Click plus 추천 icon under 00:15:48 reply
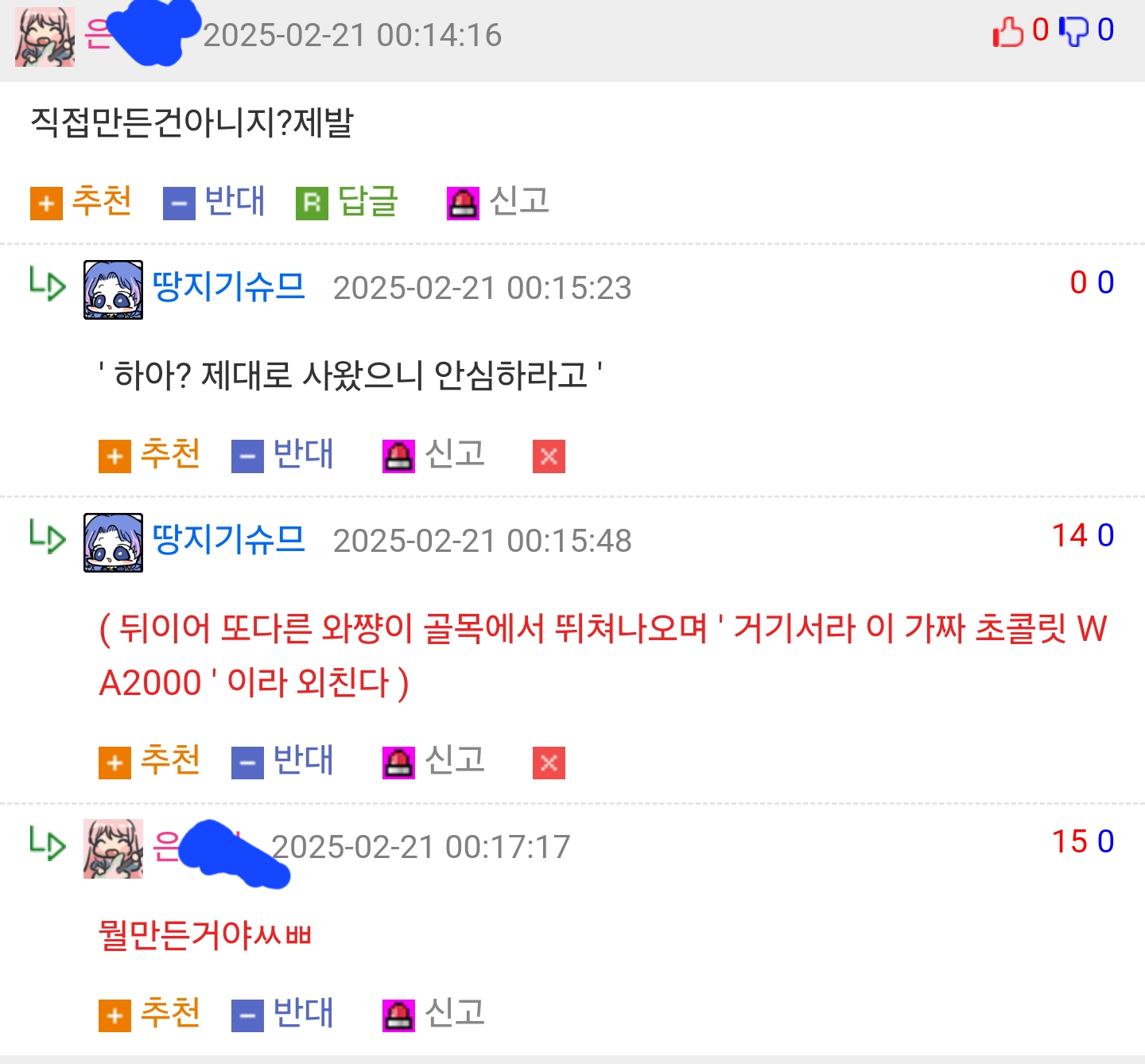The width and height of the screenshot is (1145, 1064). (x=114, y=763)
